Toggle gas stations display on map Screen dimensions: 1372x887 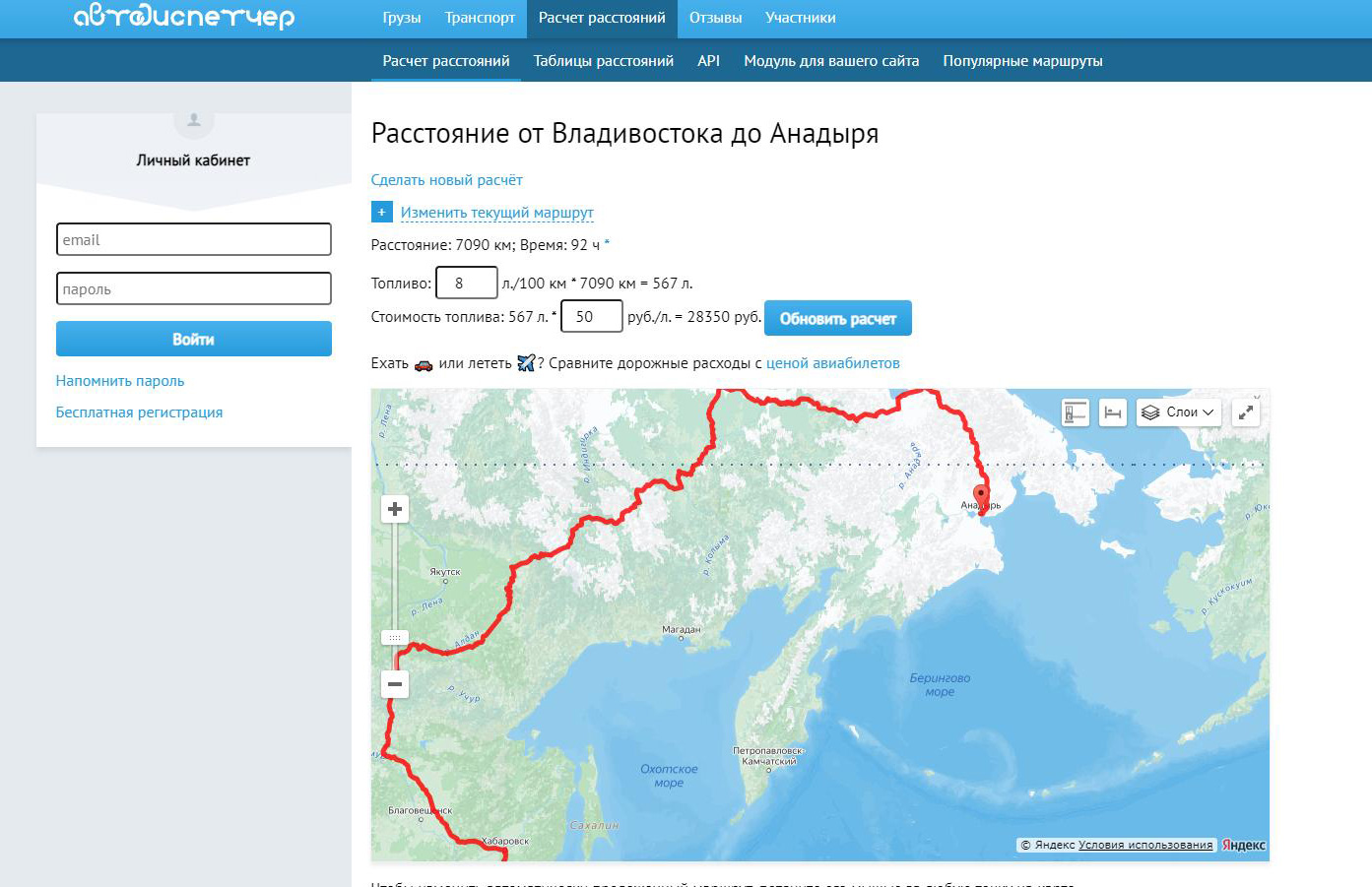1075,412
